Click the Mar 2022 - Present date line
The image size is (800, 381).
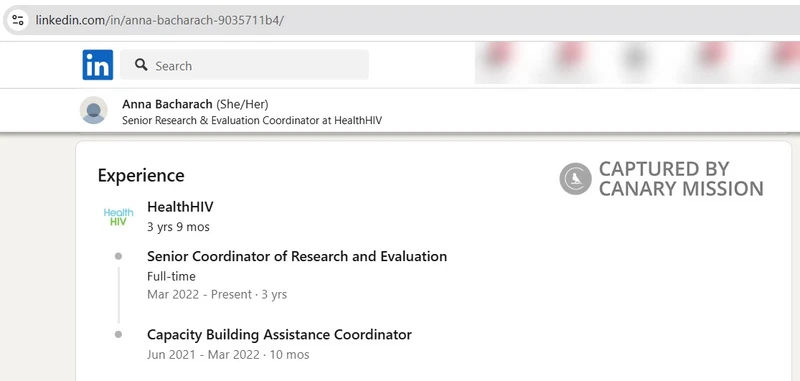(x=217, y=295)
